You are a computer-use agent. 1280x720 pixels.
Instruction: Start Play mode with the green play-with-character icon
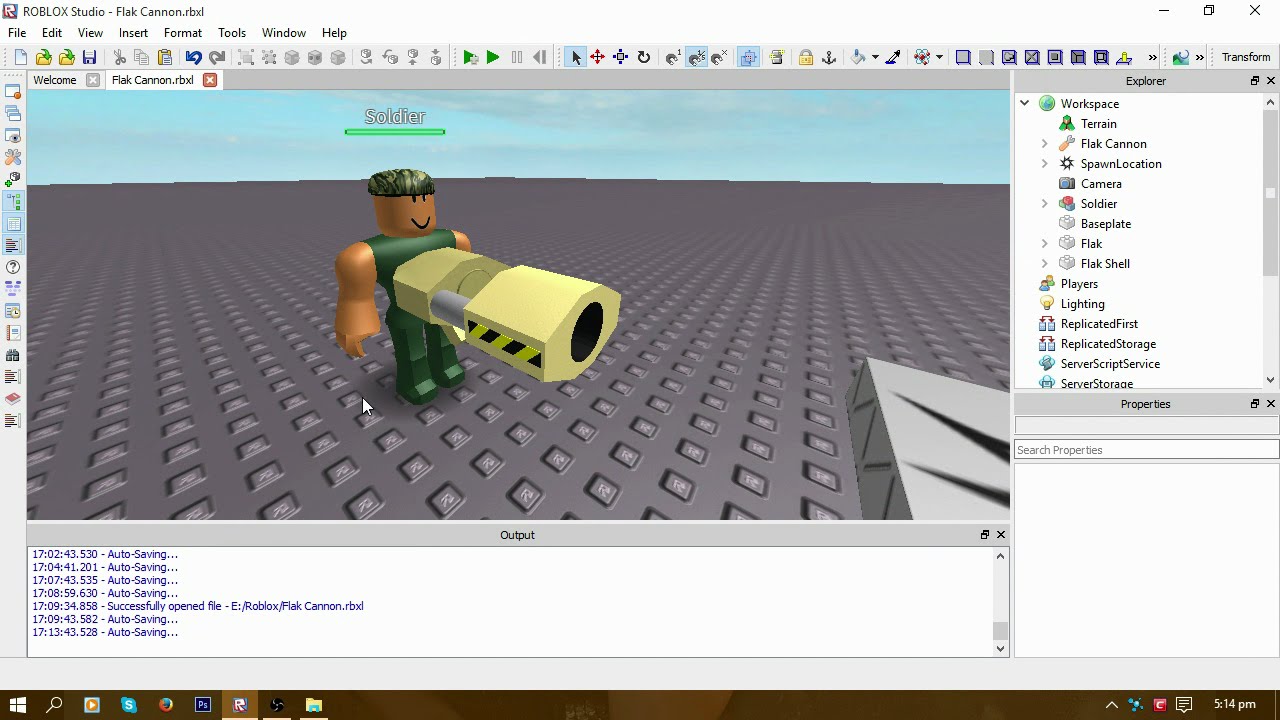point(470,58)
